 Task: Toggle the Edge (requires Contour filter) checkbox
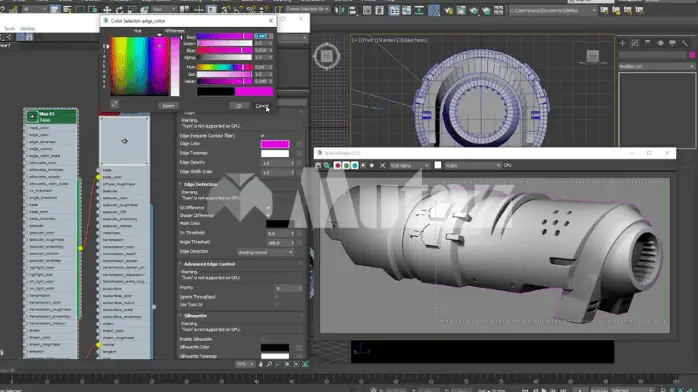(262, 136)
